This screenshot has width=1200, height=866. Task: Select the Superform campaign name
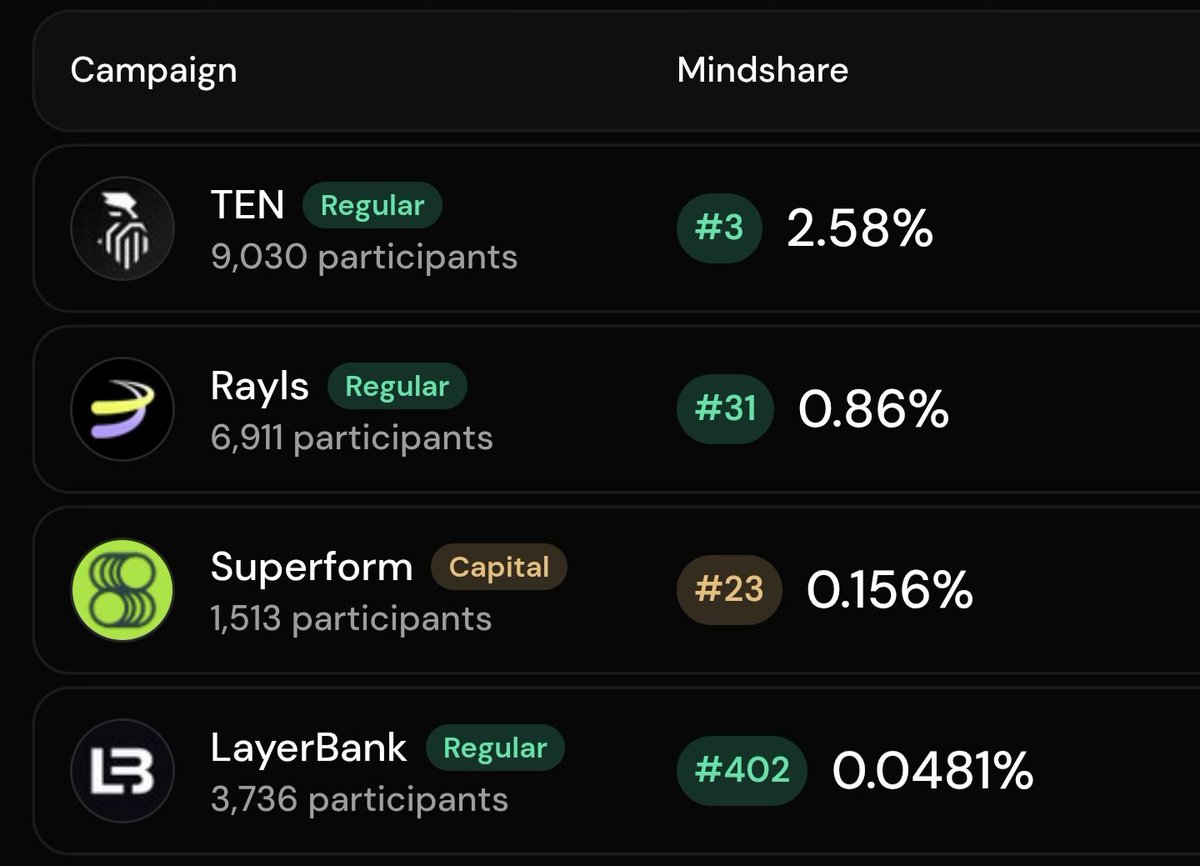tap(311, 567)
